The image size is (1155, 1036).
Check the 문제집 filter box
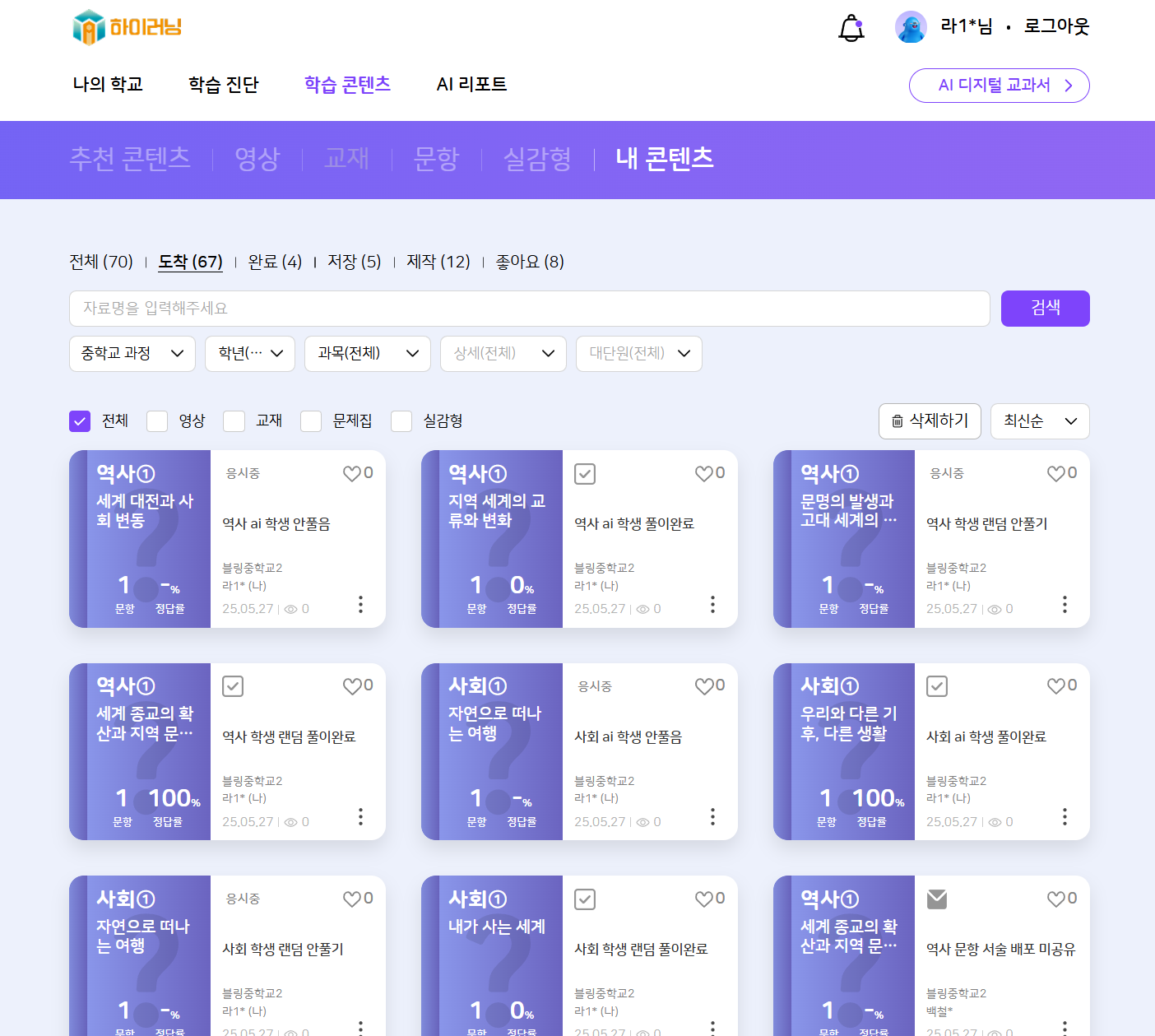tap(311, 421)
